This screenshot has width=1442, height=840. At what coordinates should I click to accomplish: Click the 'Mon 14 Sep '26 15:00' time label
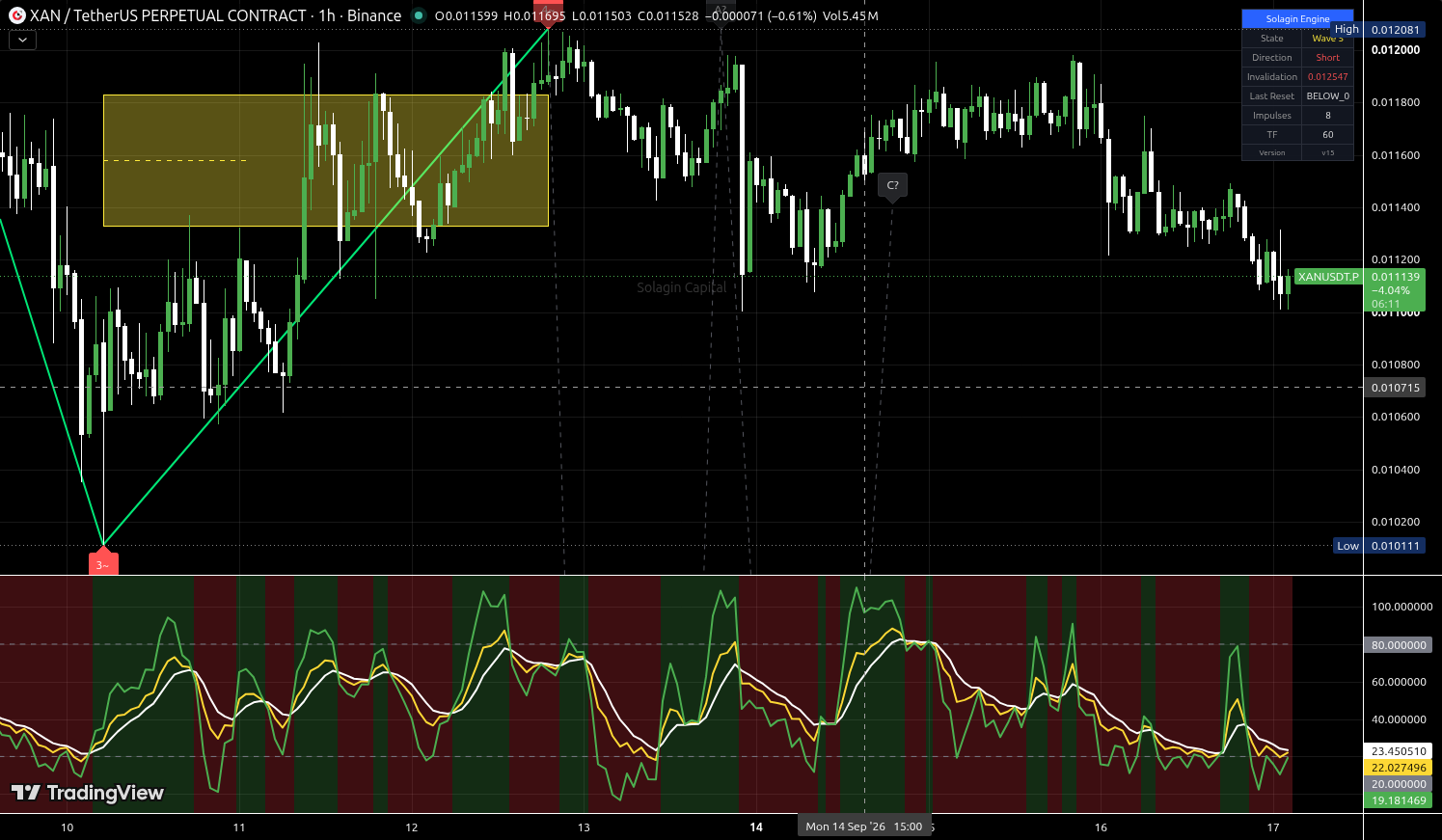coord(864,826)
